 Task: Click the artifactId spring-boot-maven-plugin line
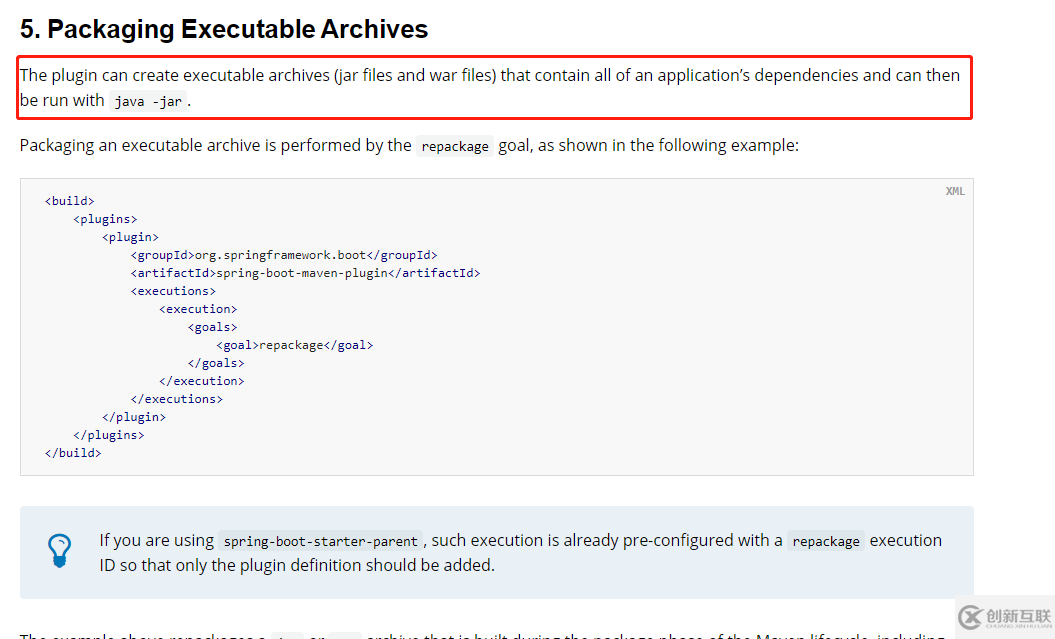305,273
